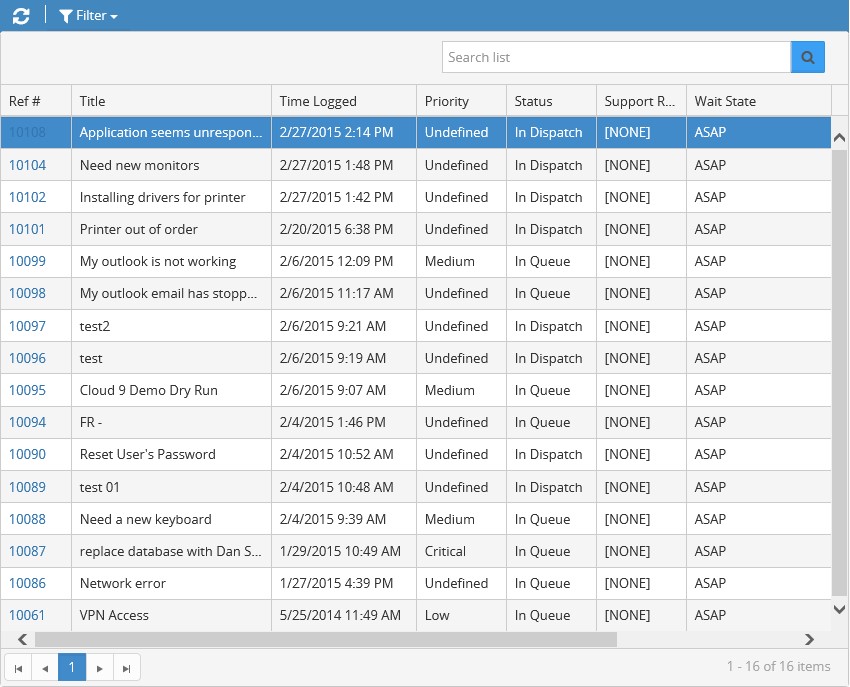The image size is (850, 687).
Task: Click the Wait State column header
Action: 725,101
